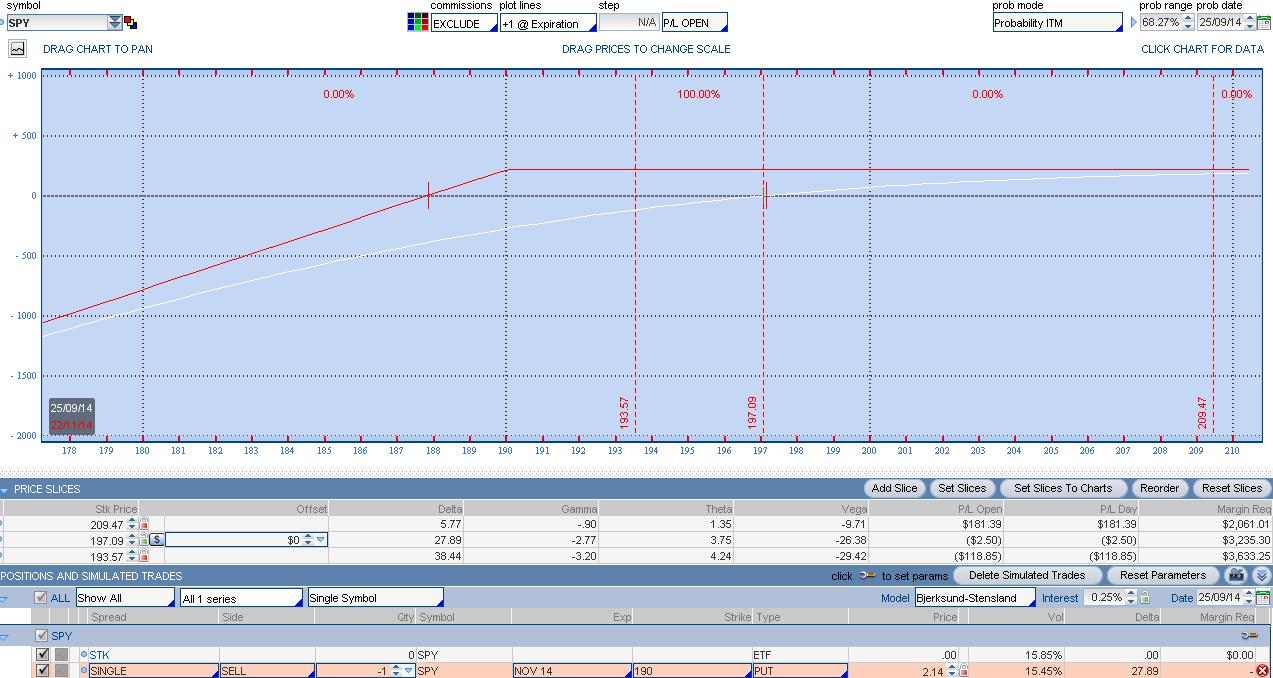Image resolution: width=1273 pixels, height=678 pixels.
Task: Open the NOV 14 expiration dropdown
Action: tap(571, 670)
